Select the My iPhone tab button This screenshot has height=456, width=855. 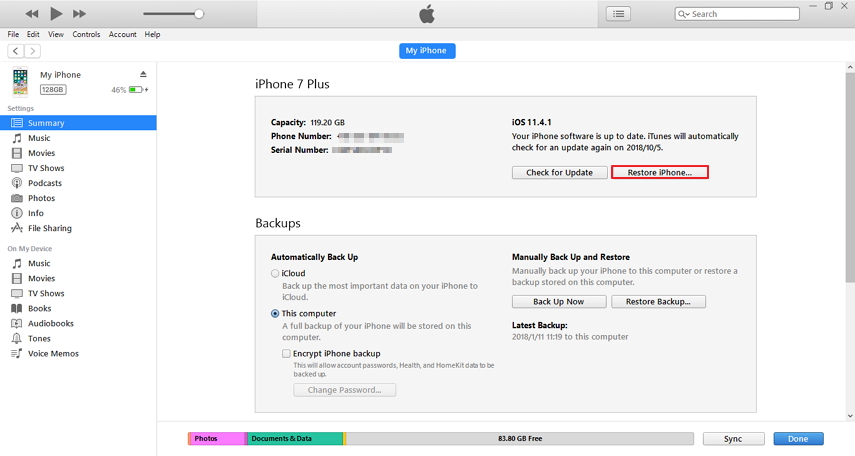427,51
